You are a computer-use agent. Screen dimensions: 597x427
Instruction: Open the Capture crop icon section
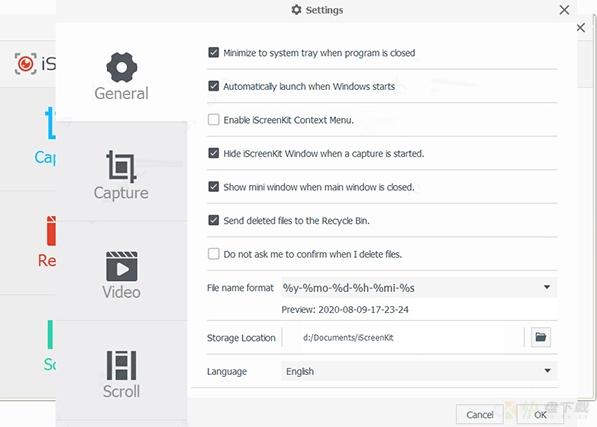pos(121,166)
